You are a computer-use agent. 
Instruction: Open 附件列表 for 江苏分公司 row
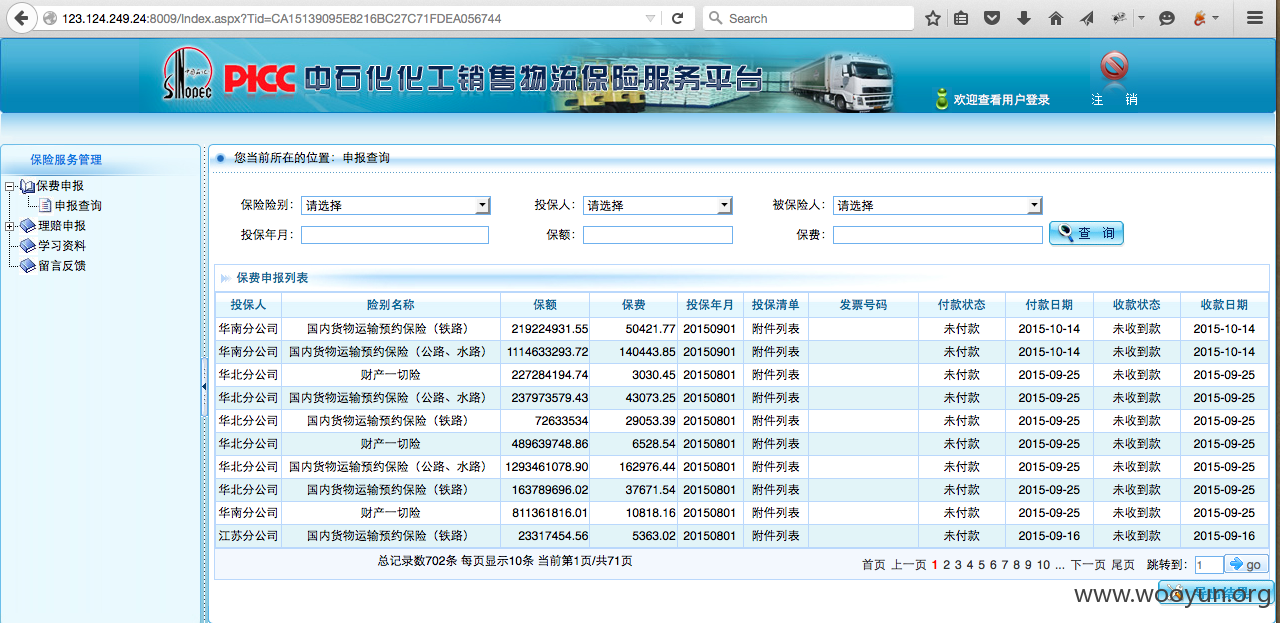point(776,536)
